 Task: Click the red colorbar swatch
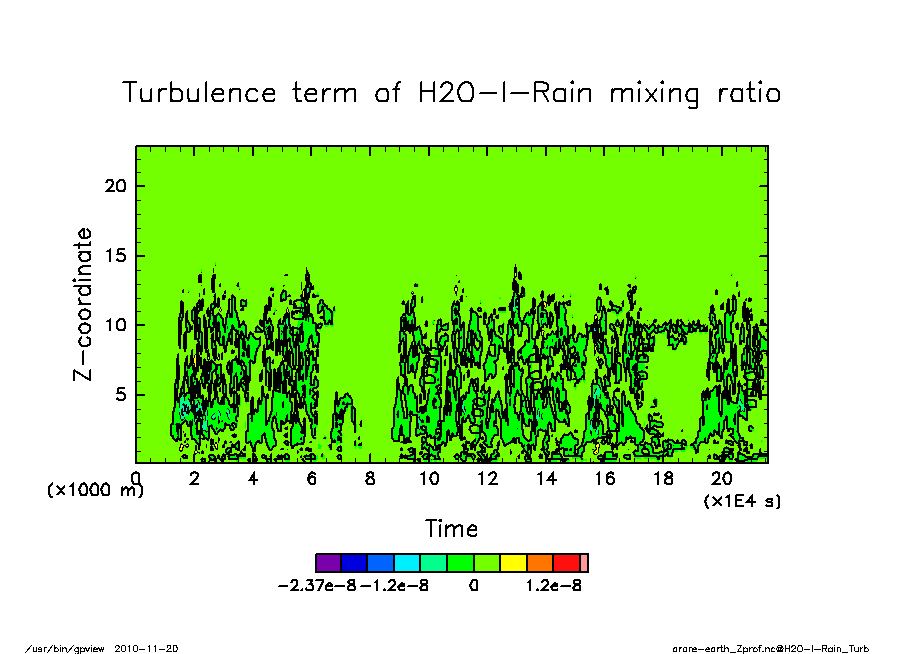click(566, 563)
